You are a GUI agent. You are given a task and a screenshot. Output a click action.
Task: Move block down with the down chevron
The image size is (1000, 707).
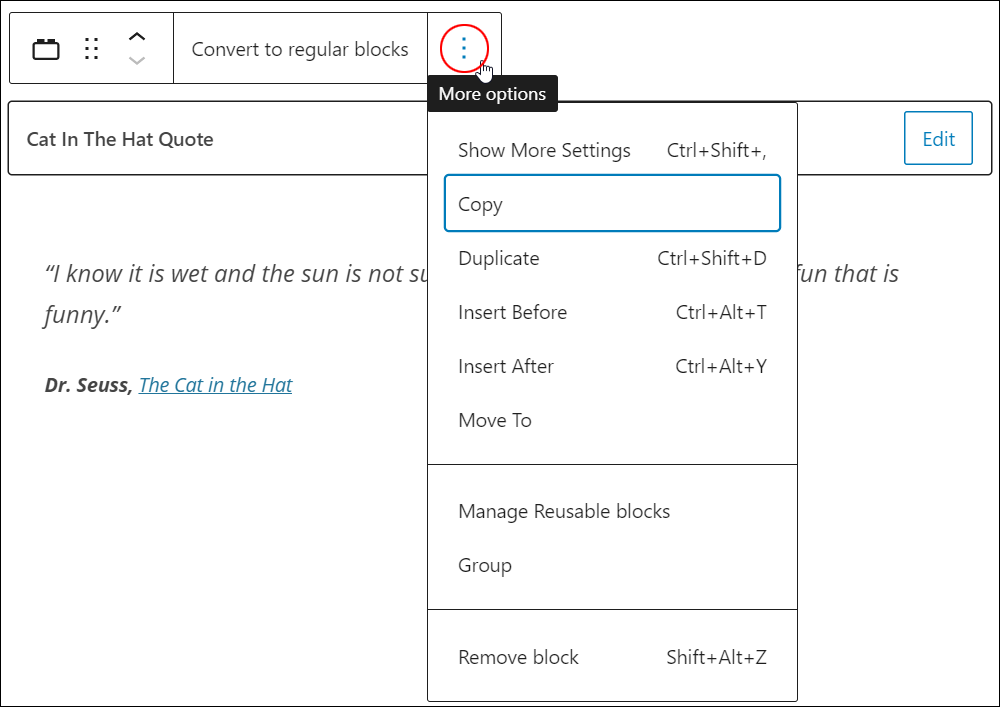click(x=137, y=61)
